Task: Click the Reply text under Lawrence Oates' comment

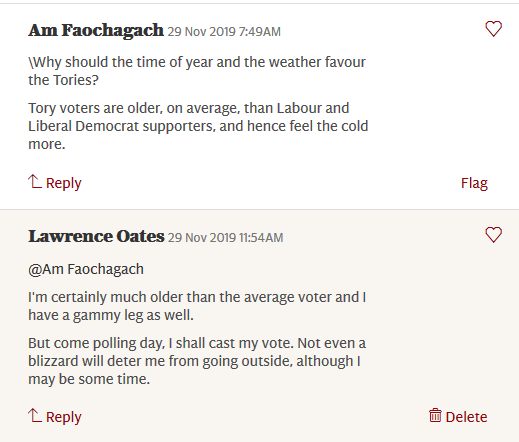Action: 64,418
